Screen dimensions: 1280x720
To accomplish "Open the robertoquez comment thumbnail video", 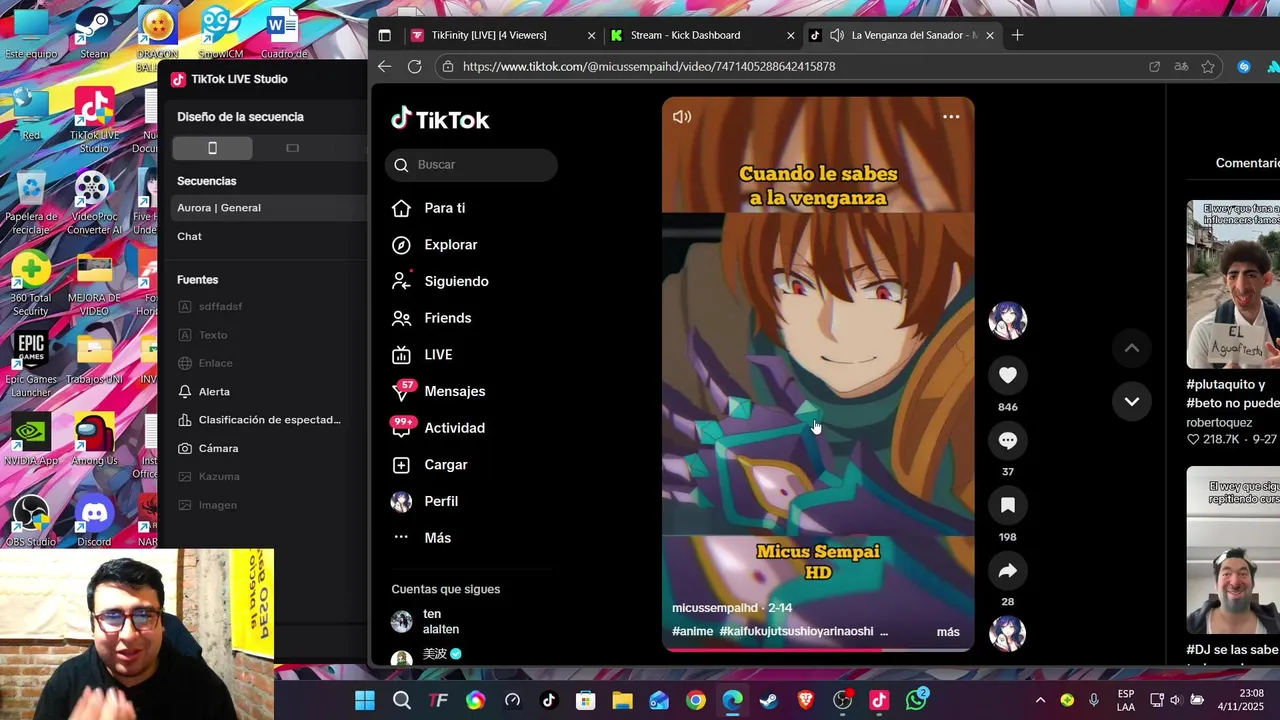I will (1233, 284).
